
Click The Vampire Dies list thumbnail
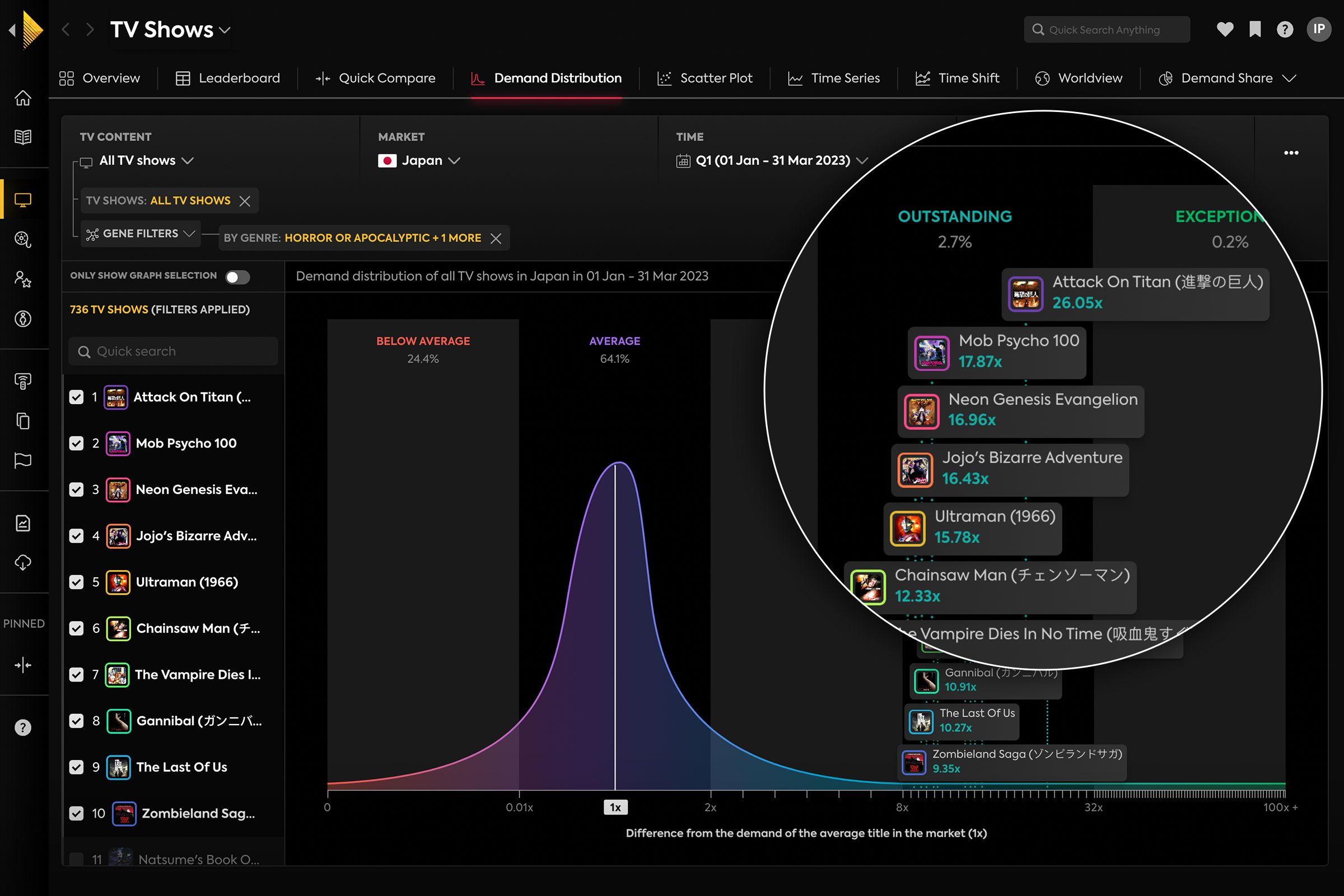tap(117, 675)
